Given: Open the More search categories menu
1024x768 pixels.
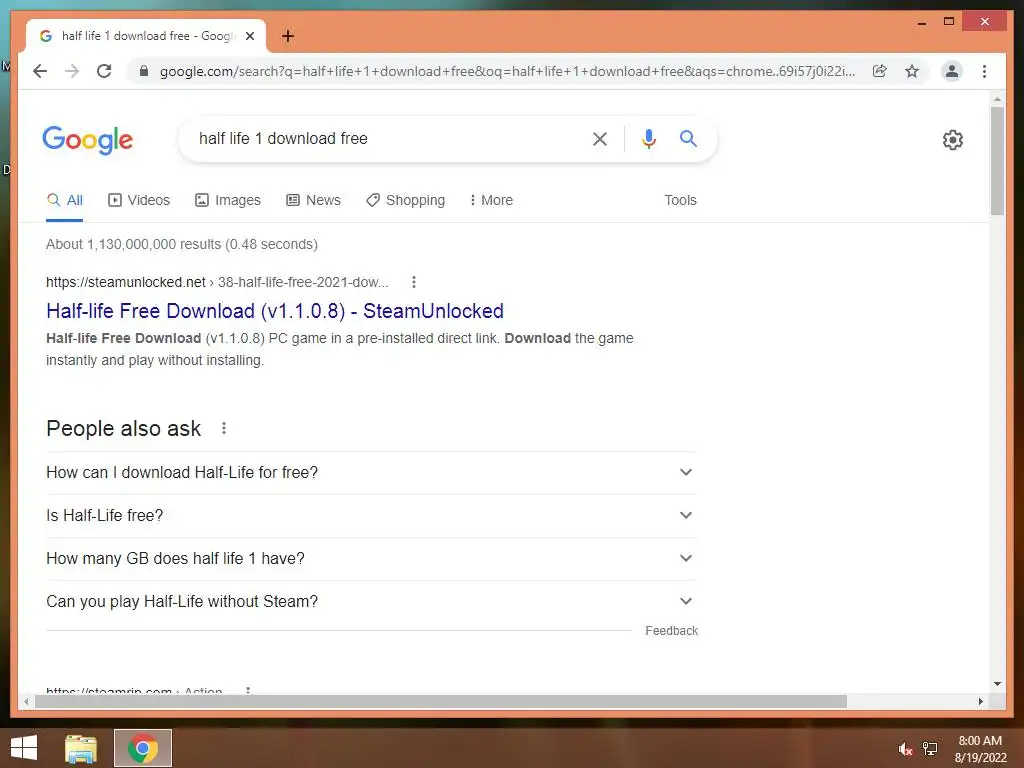Looking at the screenshot, I should coord(491,200).
